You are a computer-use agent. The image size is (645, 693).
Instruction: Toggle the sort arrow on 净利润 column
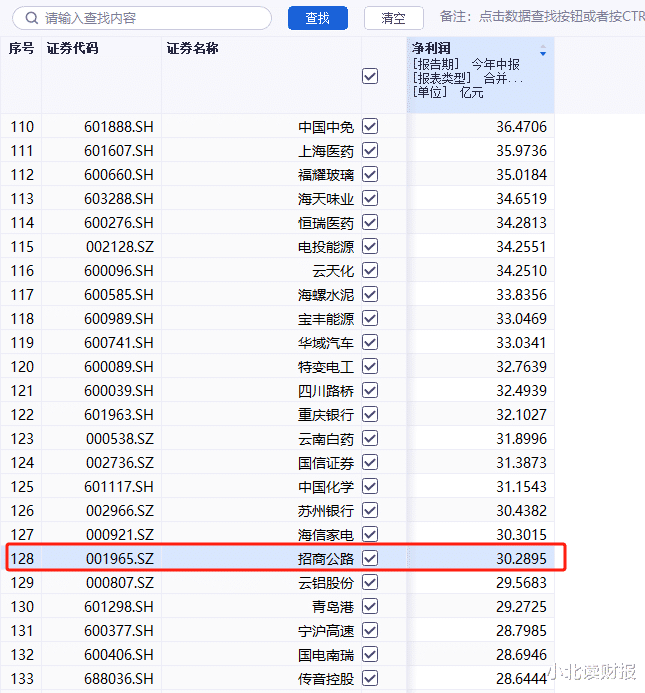tap(543, 50)
